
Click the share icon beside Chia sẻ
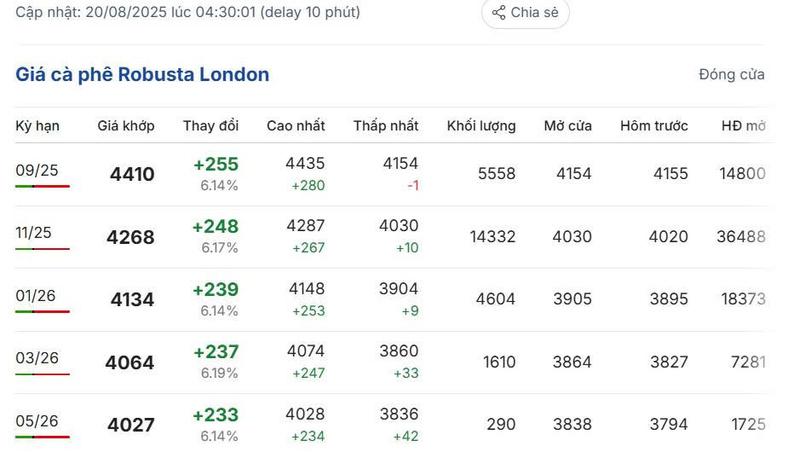click(x=498, y=13)
